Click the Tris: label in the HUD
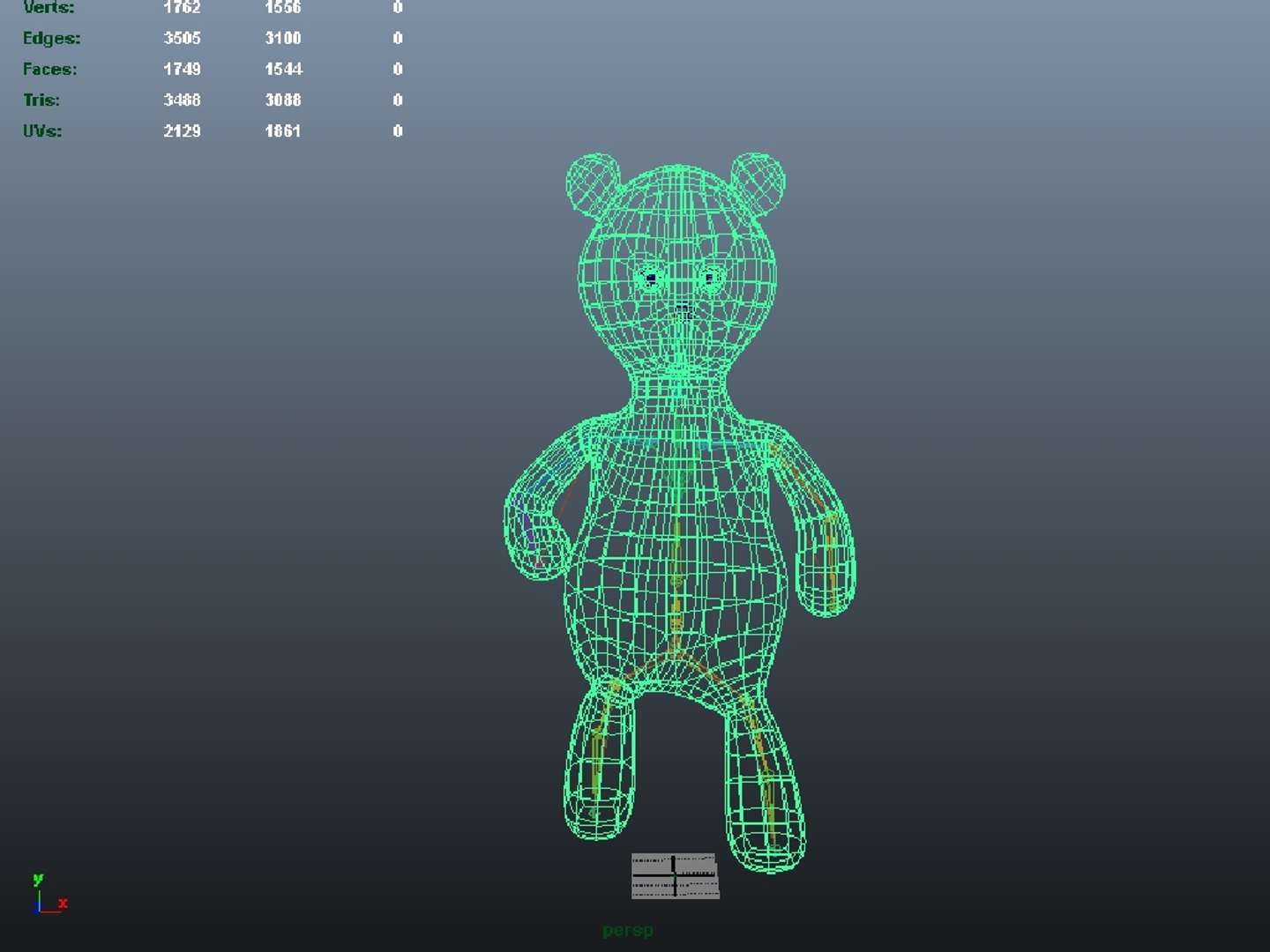Viewport: 1270px width, 952px height. point(41,100)
